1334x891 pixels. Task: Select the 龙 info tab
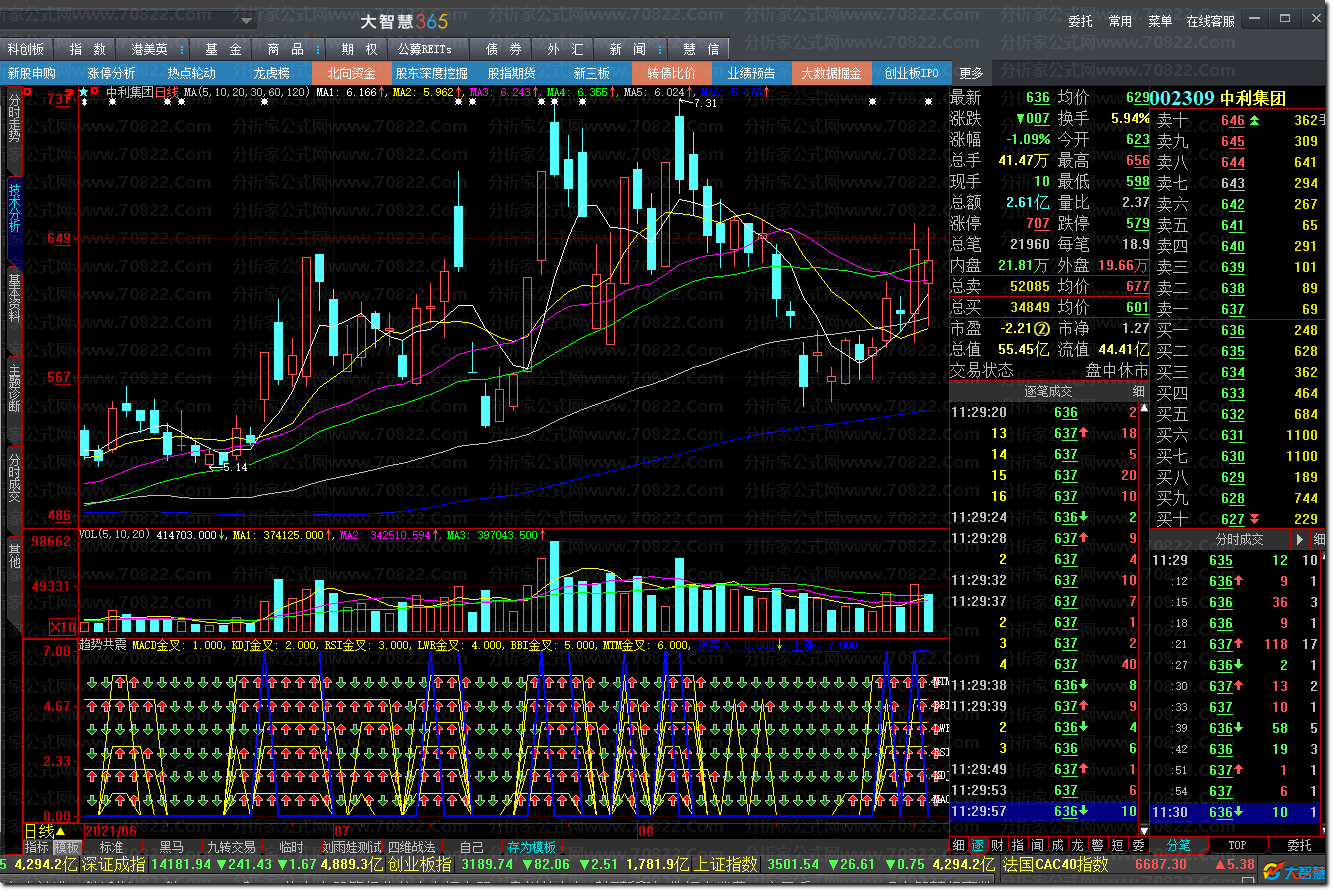coord(1077,845)
